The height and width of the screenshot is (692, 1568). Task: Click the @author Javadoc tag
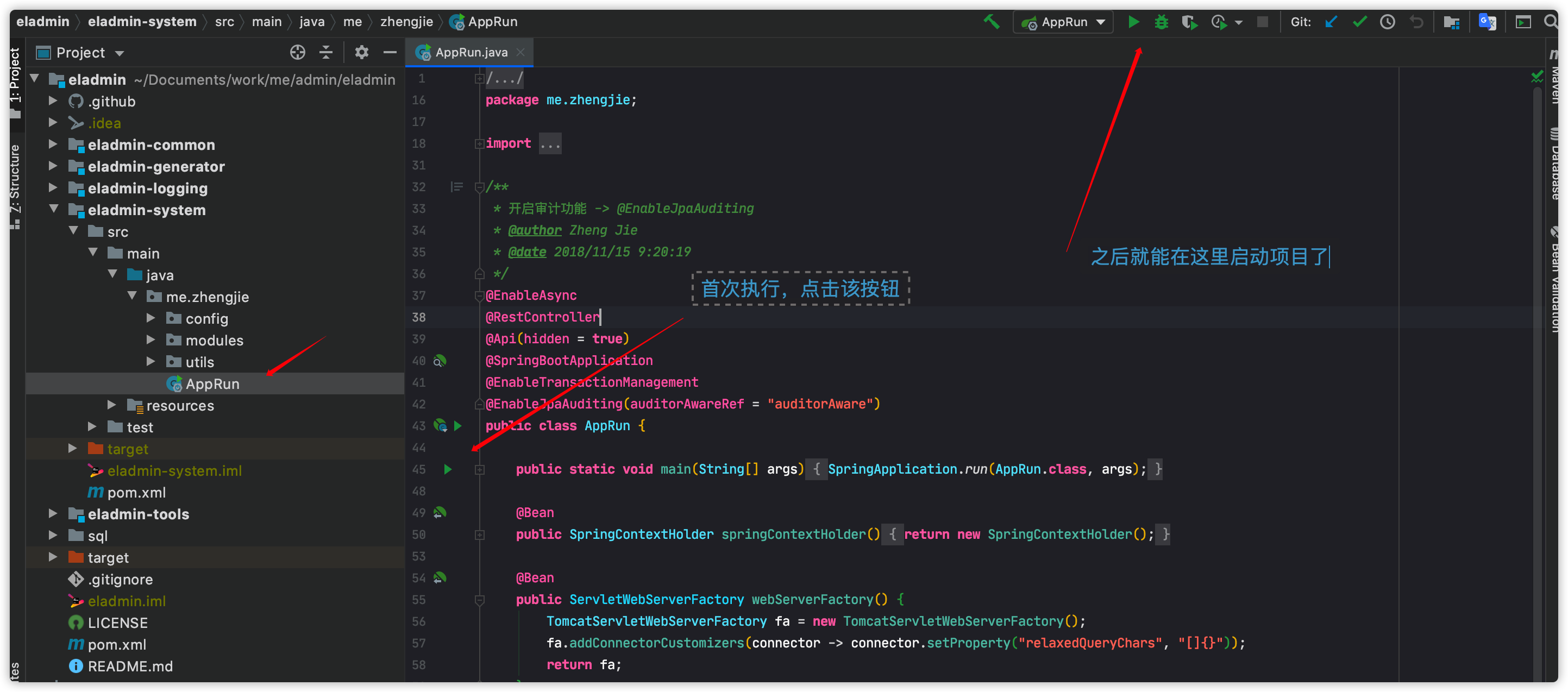[x=535, y=230]
